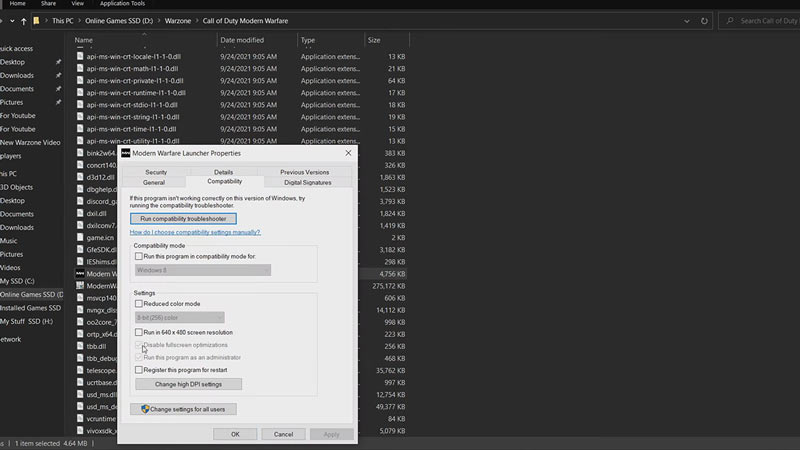Screen dimensions: 800x450
Task: Click file icon of api-ms-win-crt-private-l1-1-0.dll
Action: [80, 80]
